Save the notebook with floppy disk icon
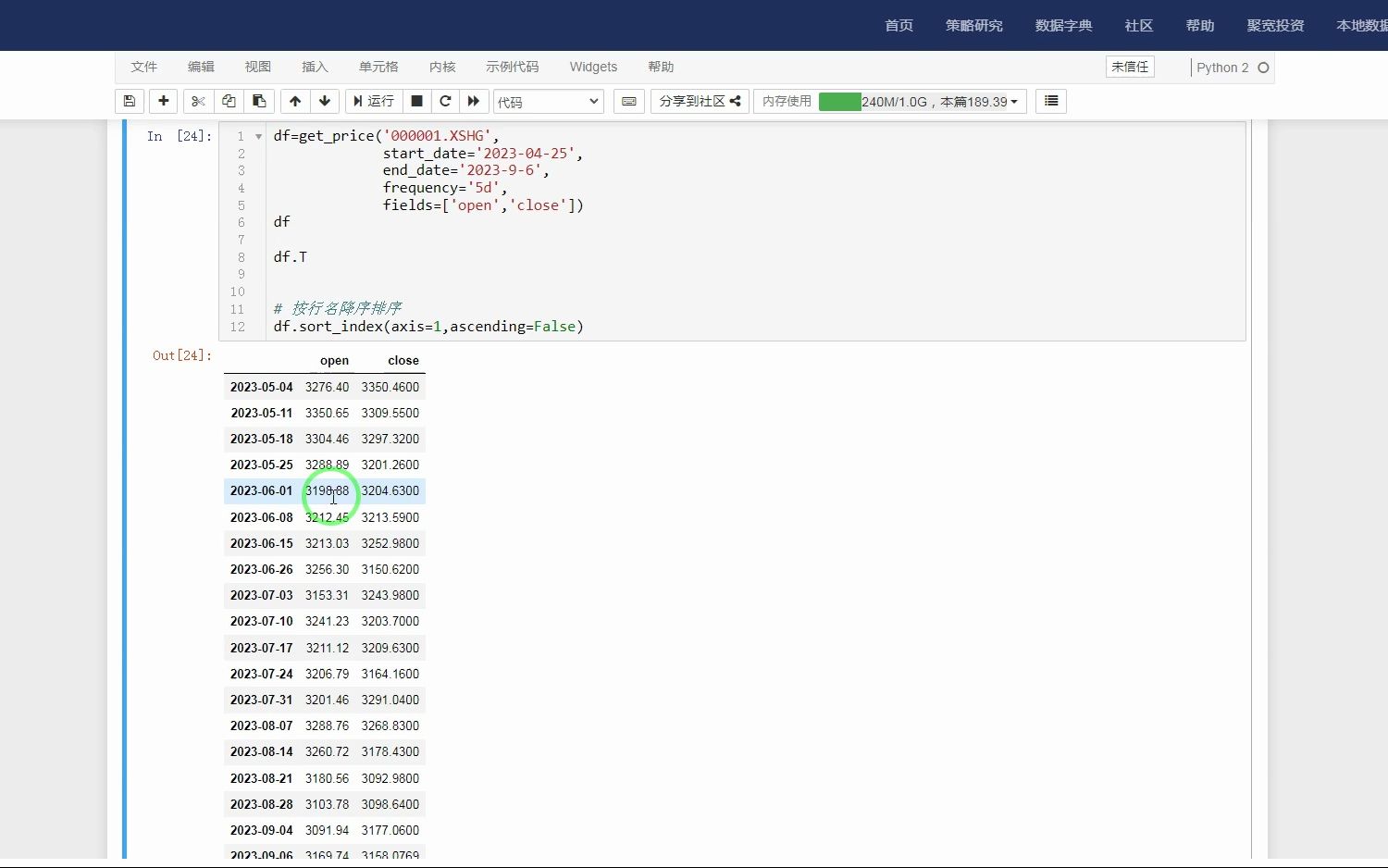The image size is (1388, 868). pyautogui.click(x=130, y=101)
